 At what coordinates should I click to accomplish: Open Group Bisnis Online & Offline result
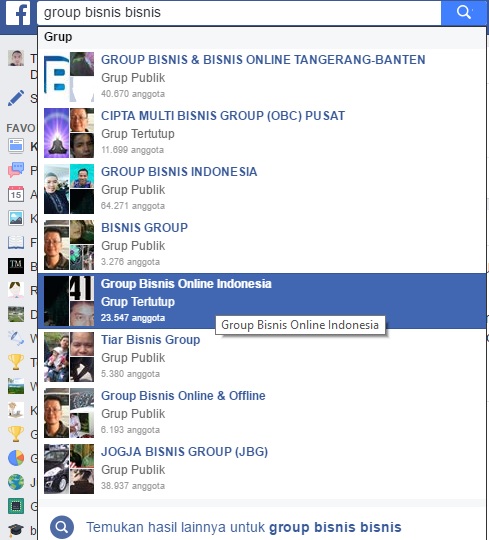coord(262,413)
